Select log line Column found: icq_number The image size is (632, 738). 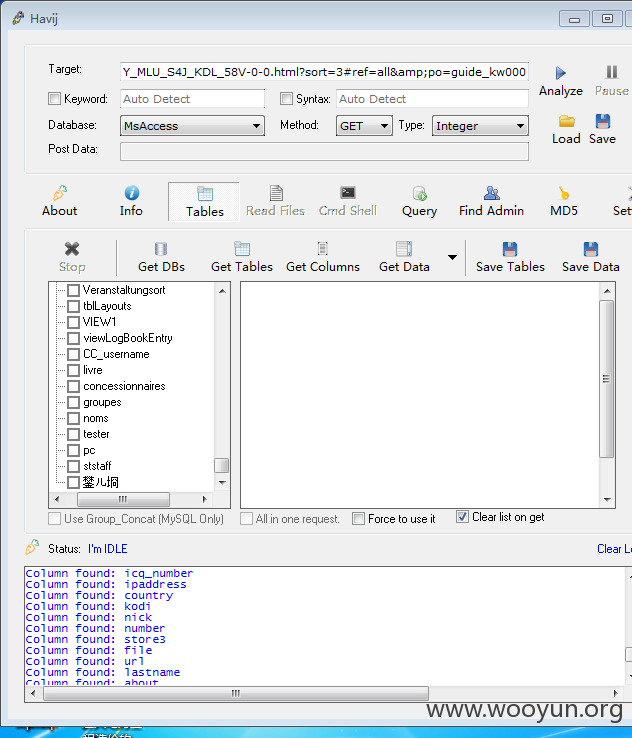tap(109, 573)
